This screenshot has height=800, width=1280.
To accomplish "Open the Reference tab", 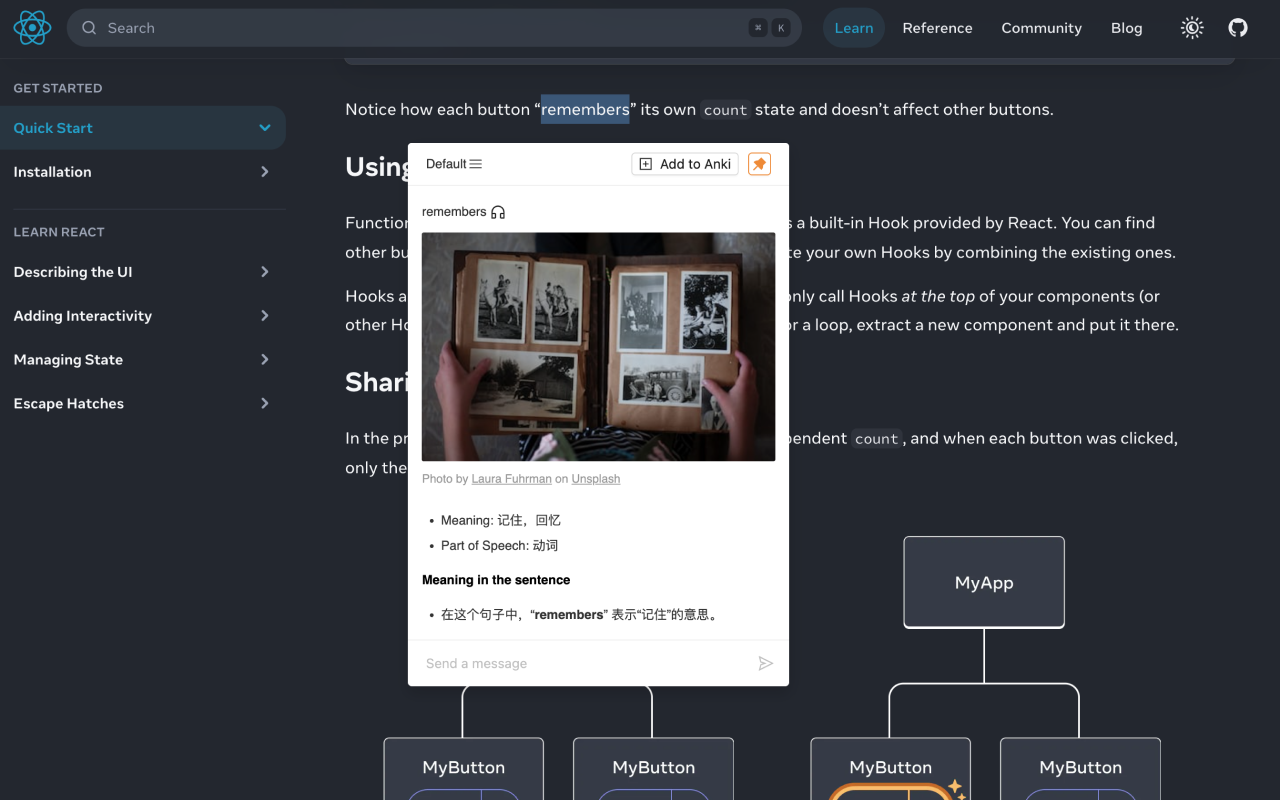I will [x=937, y=28].
